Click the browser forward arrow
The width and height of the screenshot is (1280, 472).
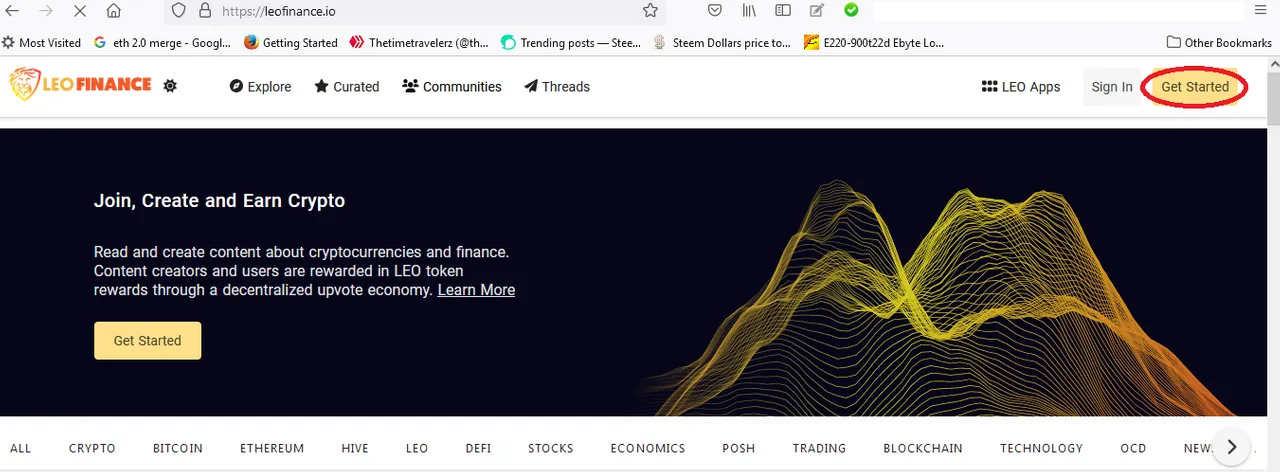46,11
